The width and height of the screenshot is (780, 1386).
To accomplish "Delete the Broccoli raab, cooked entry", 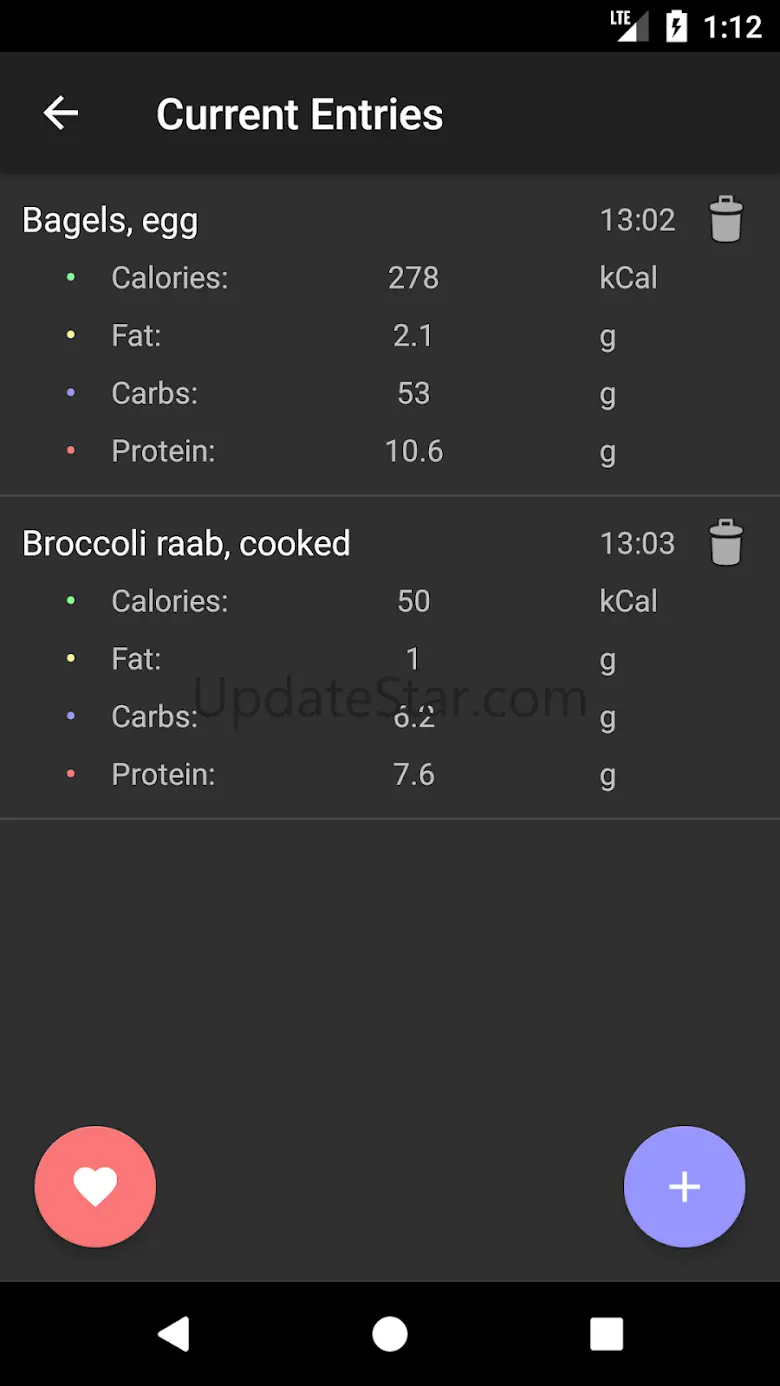I will pos(726,543).
